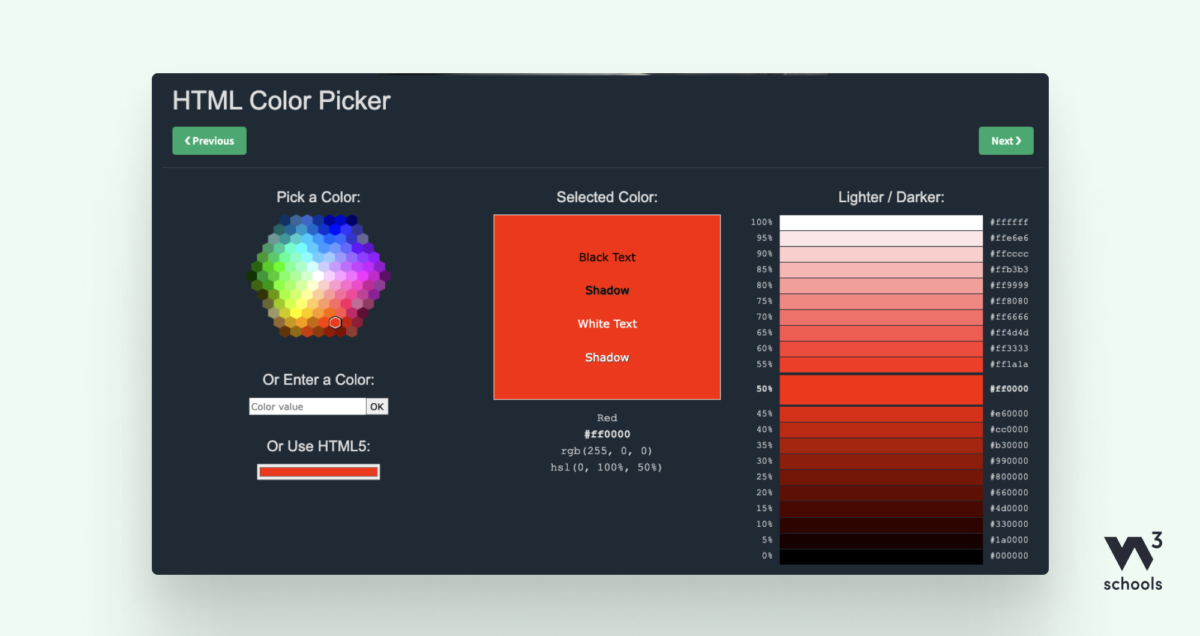Choose the 90% lighter shade #ffcccc
This screenshot has height=636, width=1200.
pyautogui.click(x=881, y=254)
